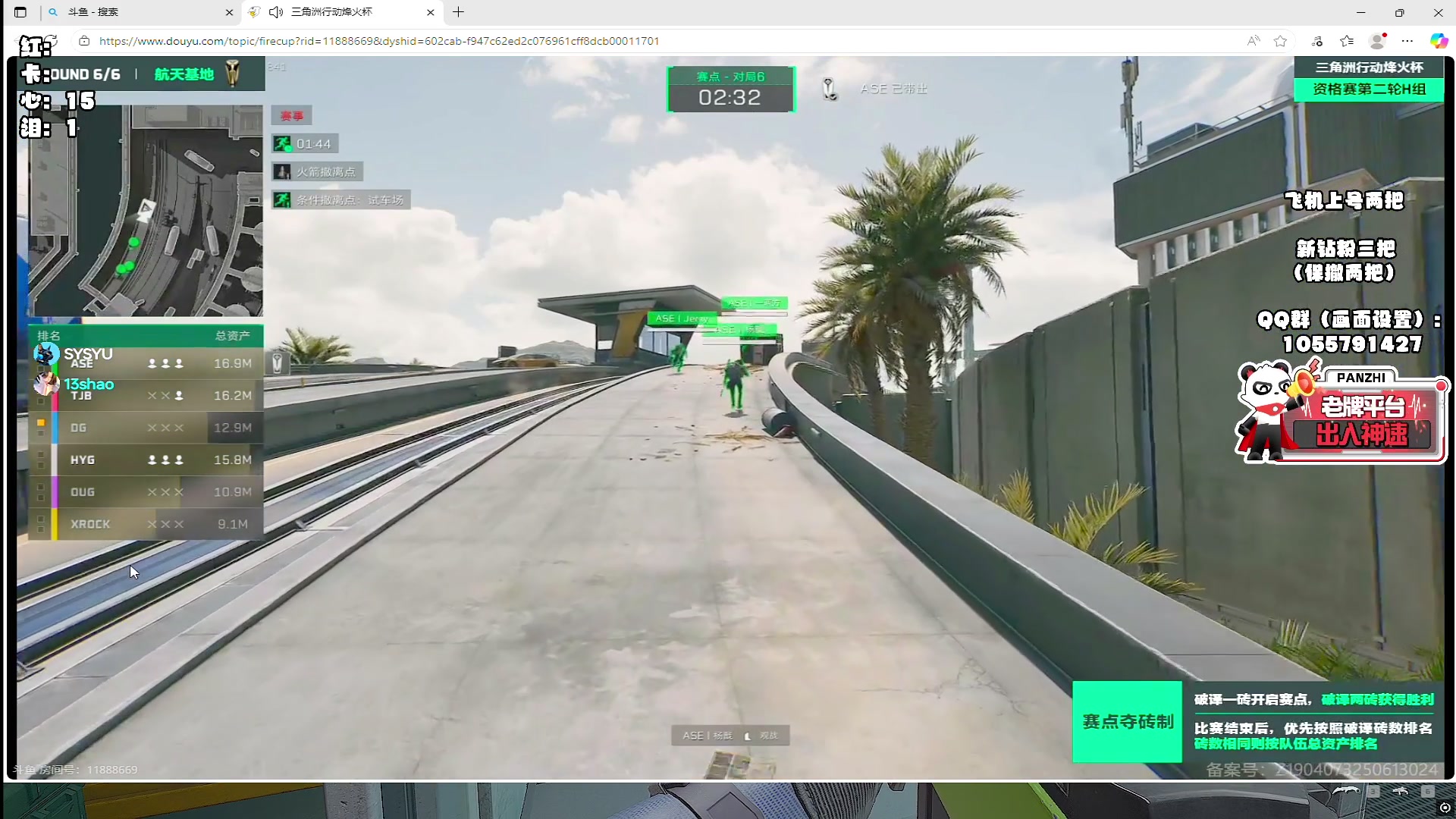Image resolution: width=1456 pixels, height=819 pixels.
Task: Select the DG team row
Action: 146,428
